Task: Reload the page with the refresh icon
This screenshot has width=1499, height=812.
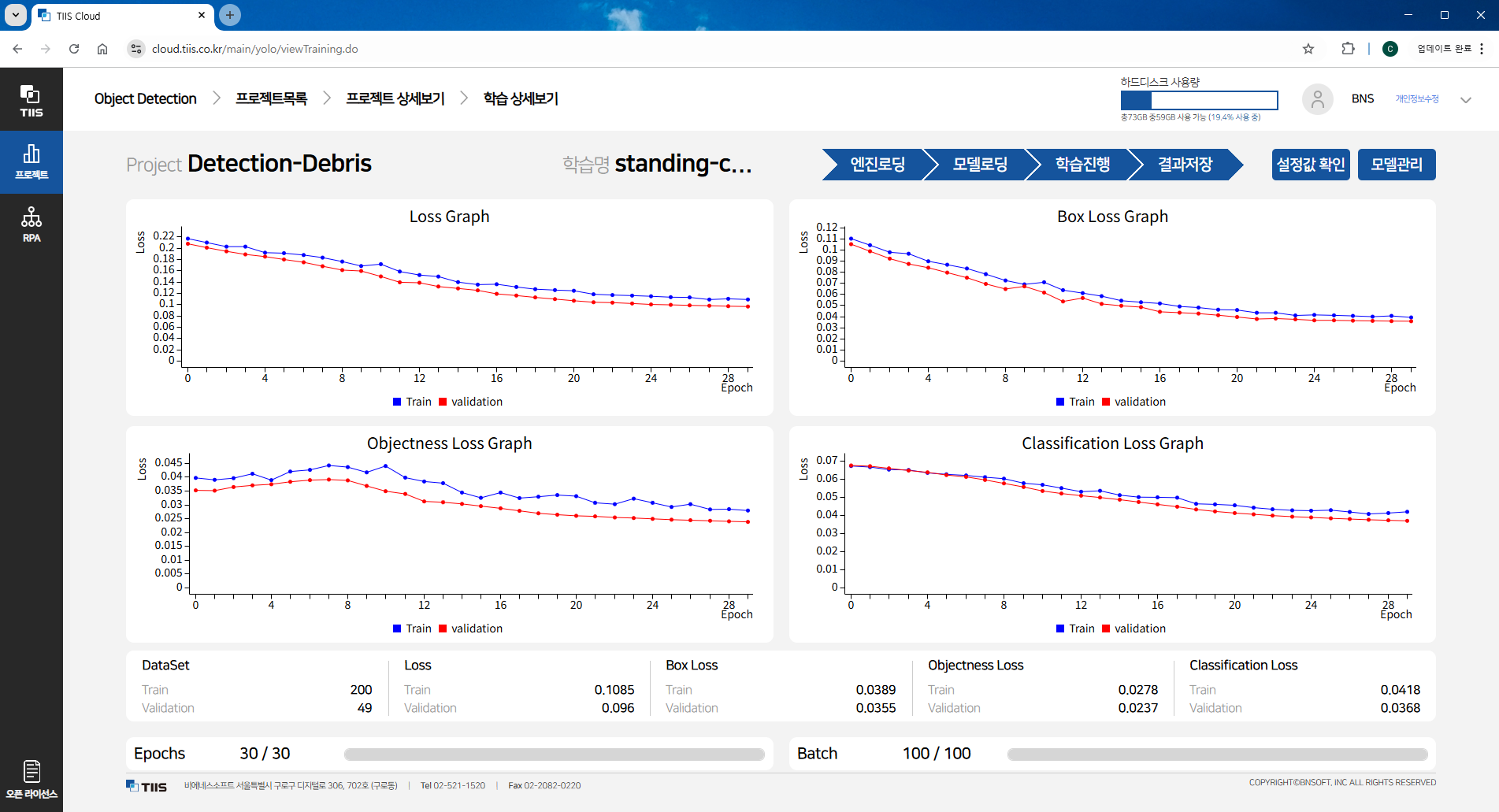Action: [74, 49]
